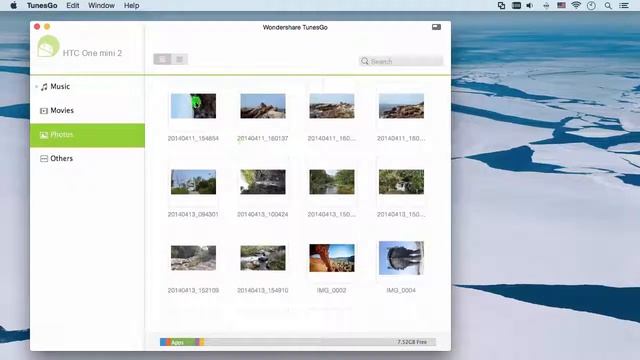
Task: Expand the Music disclosure arrow
Action: coord(36,87)
